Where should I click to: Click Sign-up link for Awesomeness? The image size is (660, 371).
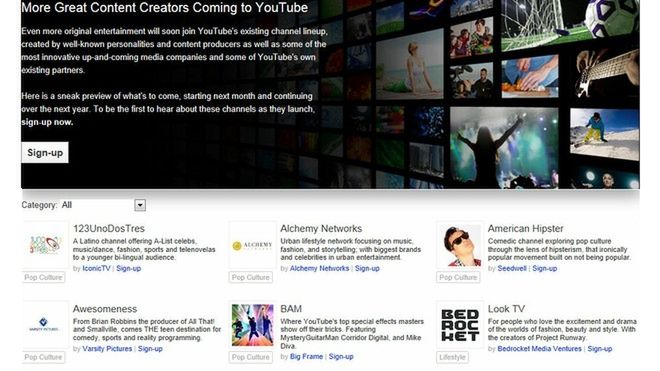(x=150, y=349)
